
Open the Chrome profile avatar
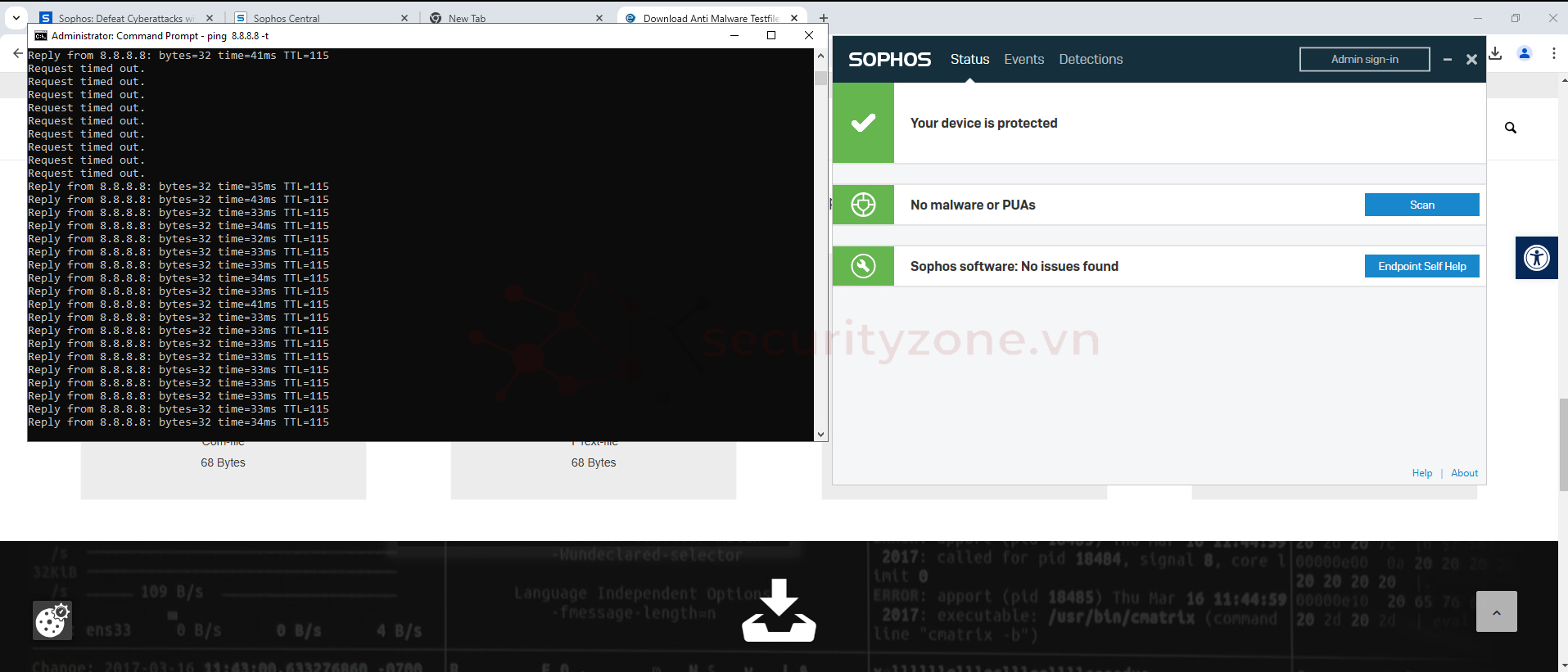point(1525,53)
